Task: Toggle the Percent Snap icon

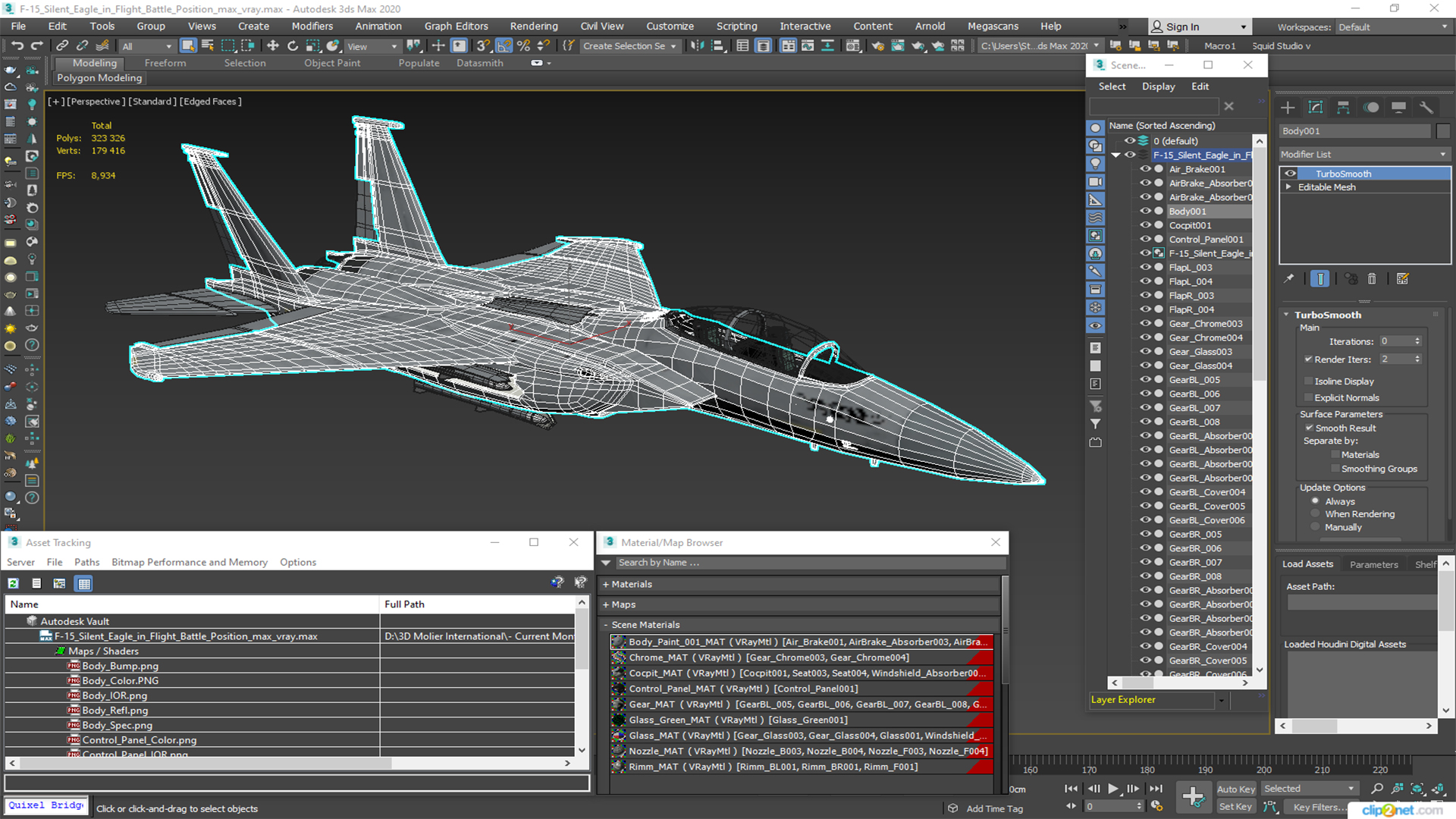Action: pos(523,45)
